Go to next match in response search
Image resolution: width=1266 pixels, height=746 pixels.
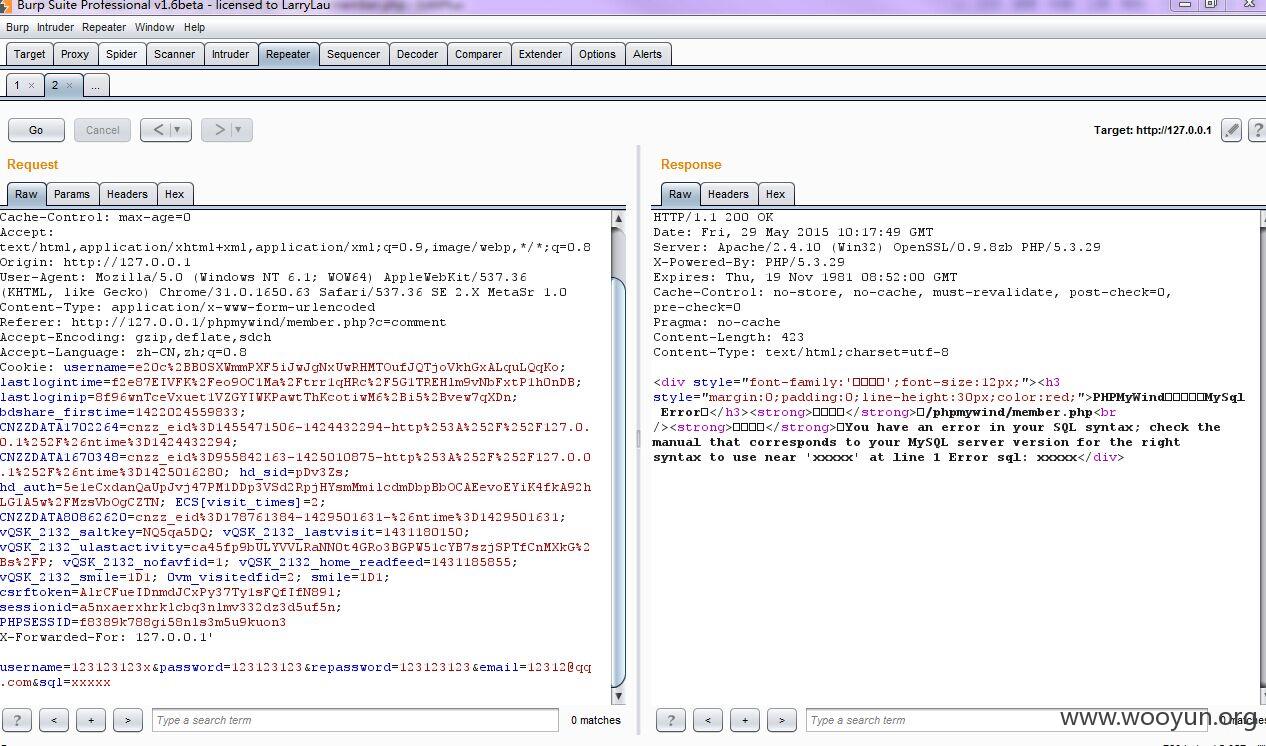coord(782,720)
